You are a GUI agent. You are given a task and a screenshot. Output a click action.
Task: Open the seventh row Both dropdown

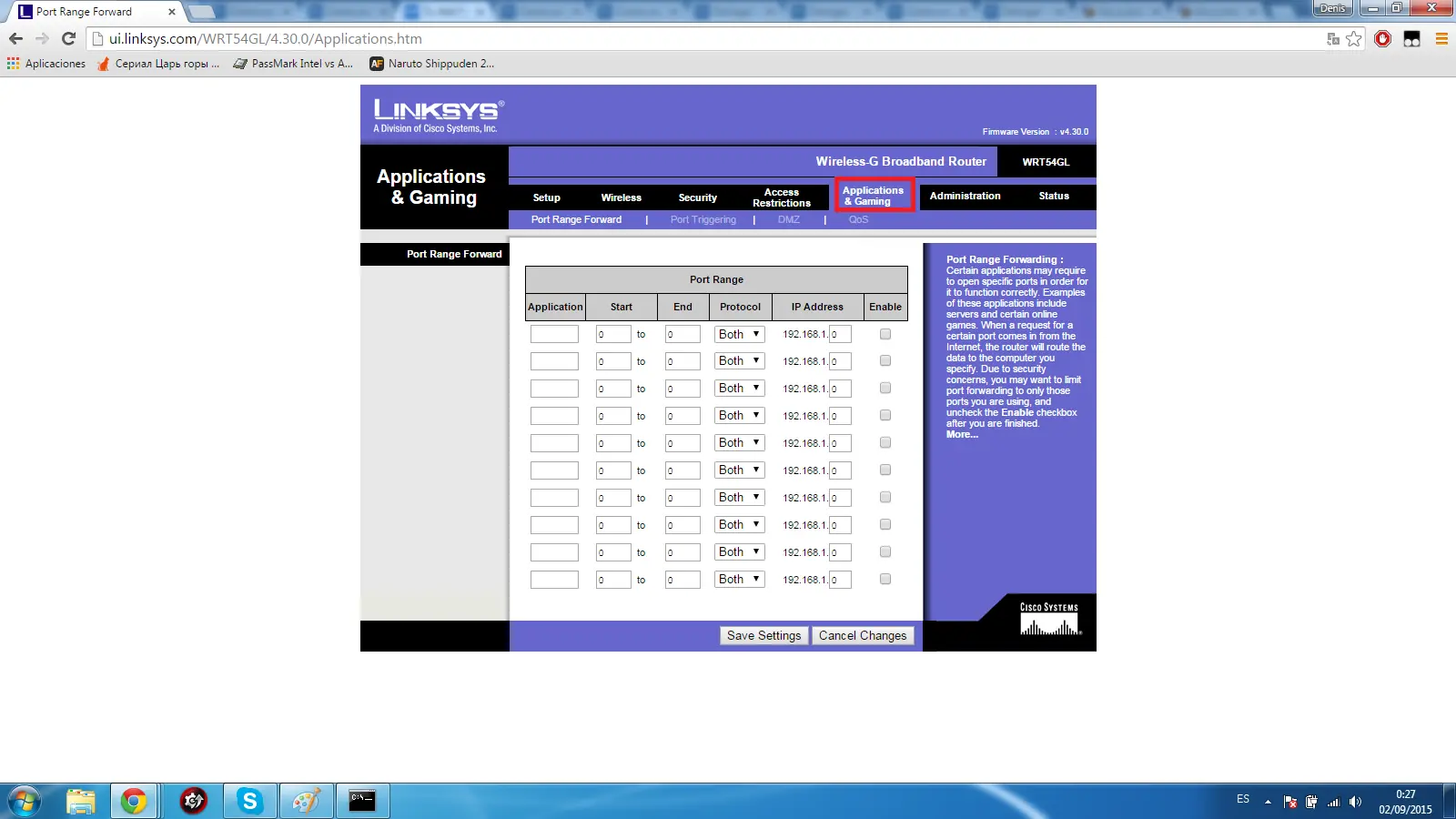pyautogui.click(x=740, y=498)
